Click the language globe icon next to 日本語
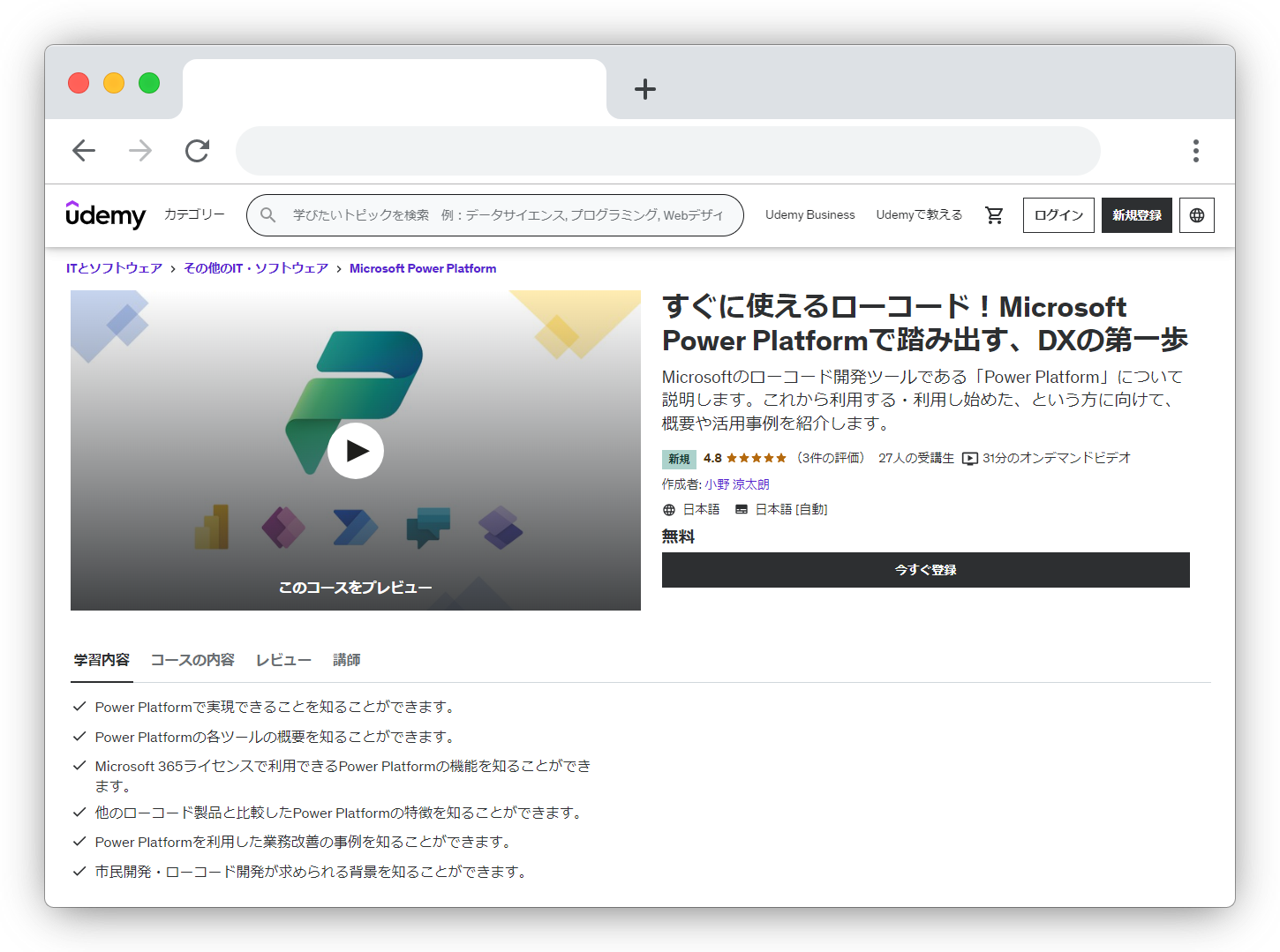Screen dimensions: 1280x952 669,510
